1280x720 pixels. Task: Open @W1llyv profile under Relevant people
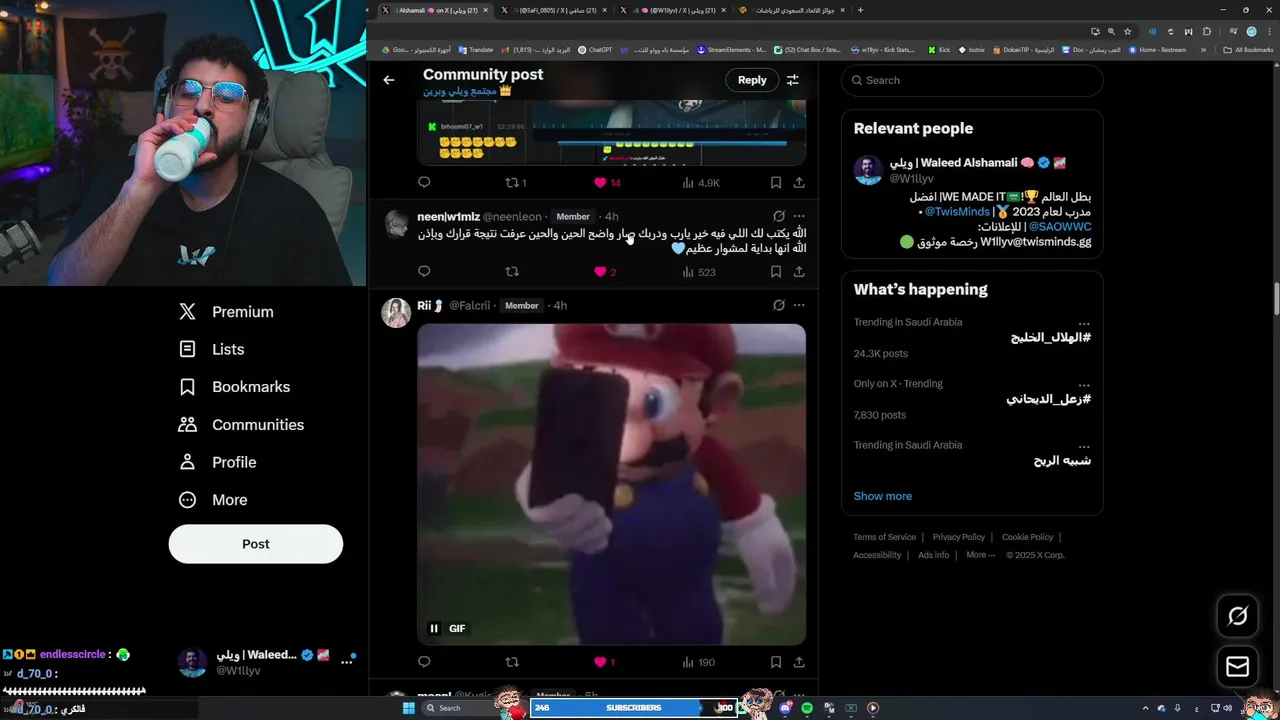point(910,179)
